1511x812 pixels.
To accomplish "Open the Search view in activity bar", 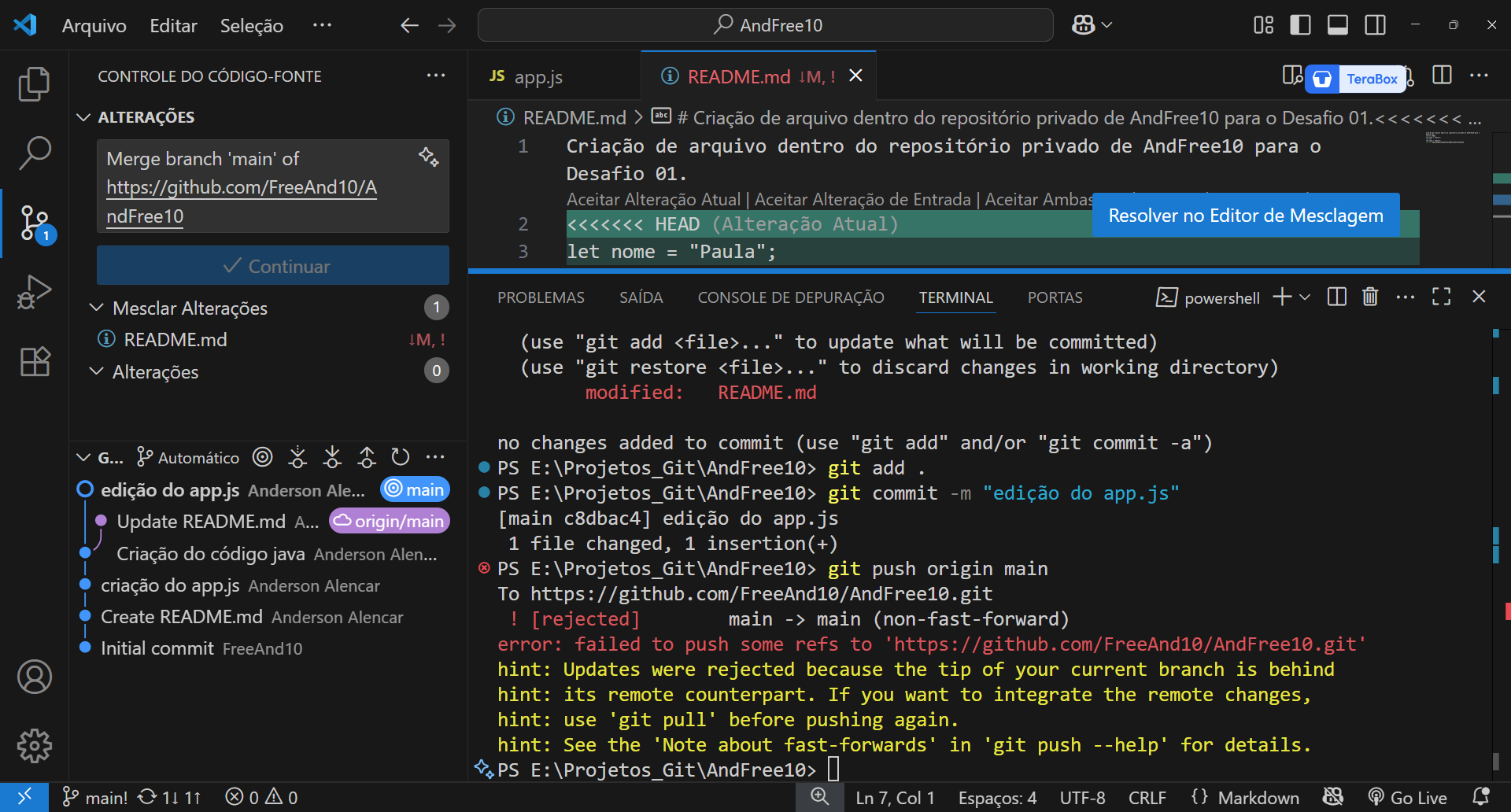I will 34,153.
